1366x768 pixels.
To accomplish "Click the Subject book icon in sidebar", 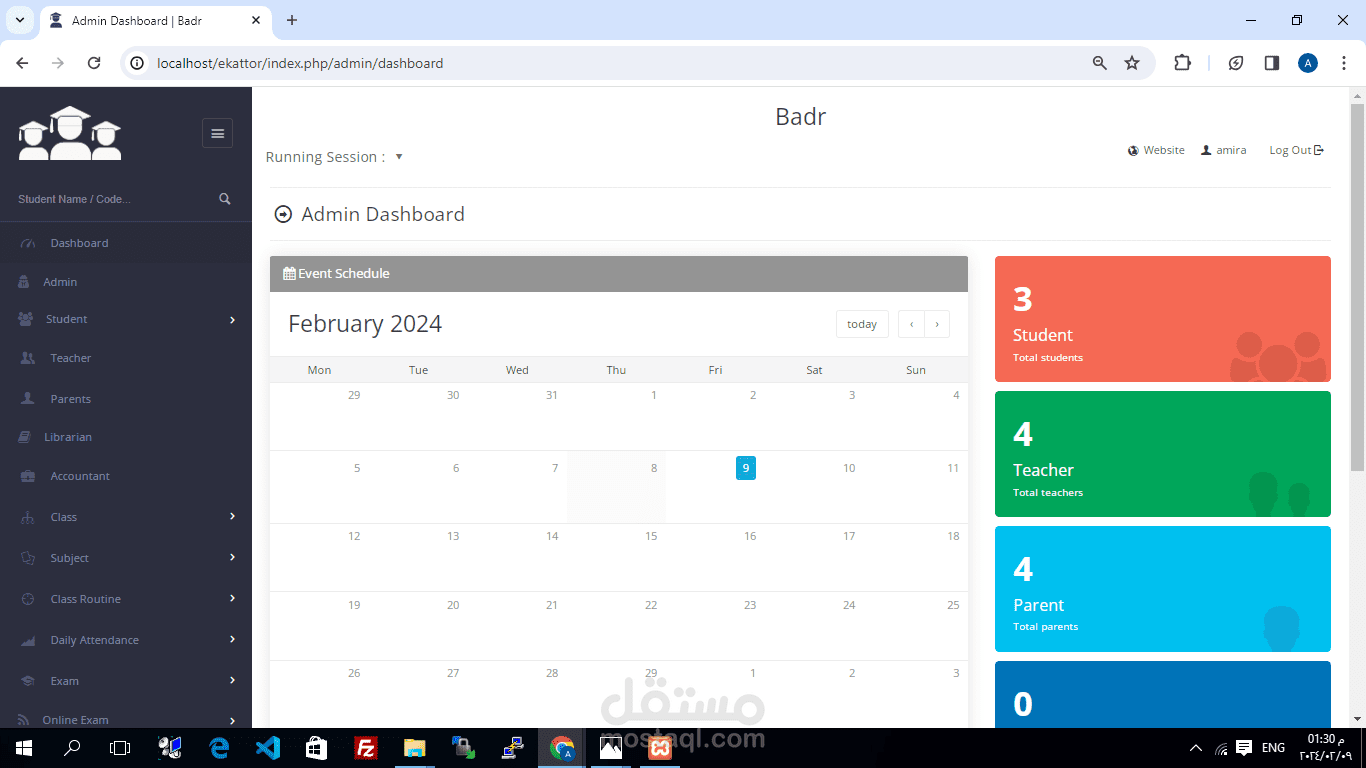I will pyautogui.click(x=28, y=558).
